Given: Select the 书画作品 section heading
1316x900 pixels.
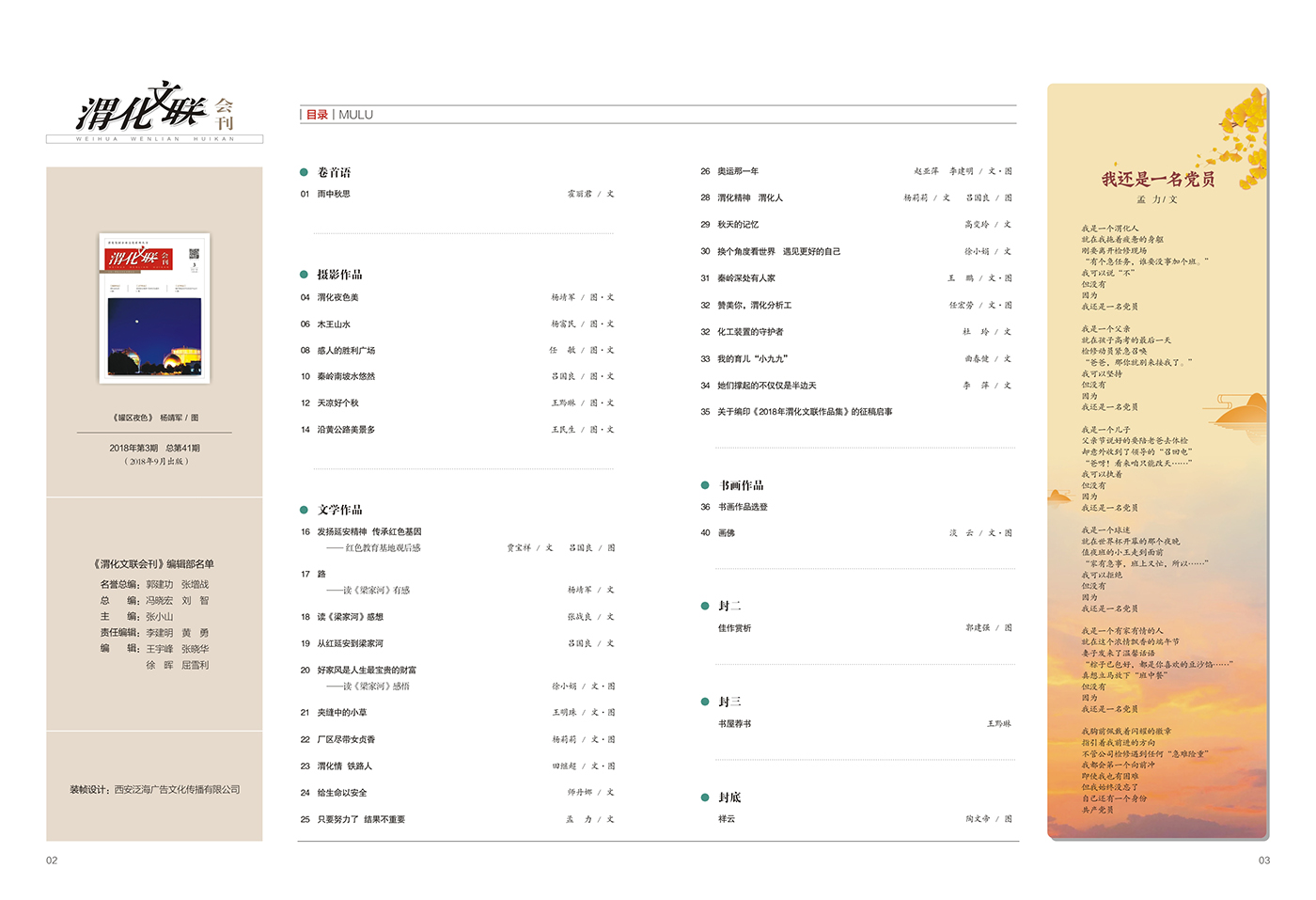Looking at the screenshot, I should click(x=741, y=485).
